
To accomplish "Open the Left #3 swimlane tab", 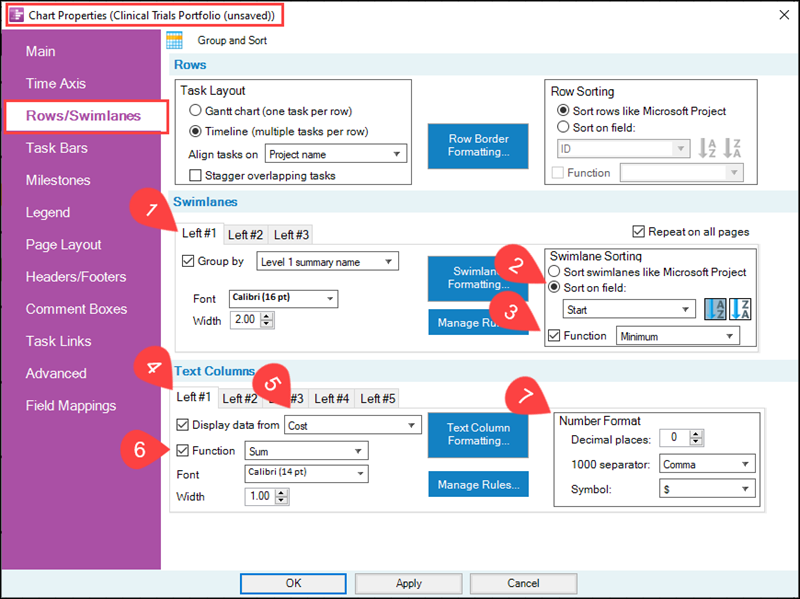I will [290, 234].
